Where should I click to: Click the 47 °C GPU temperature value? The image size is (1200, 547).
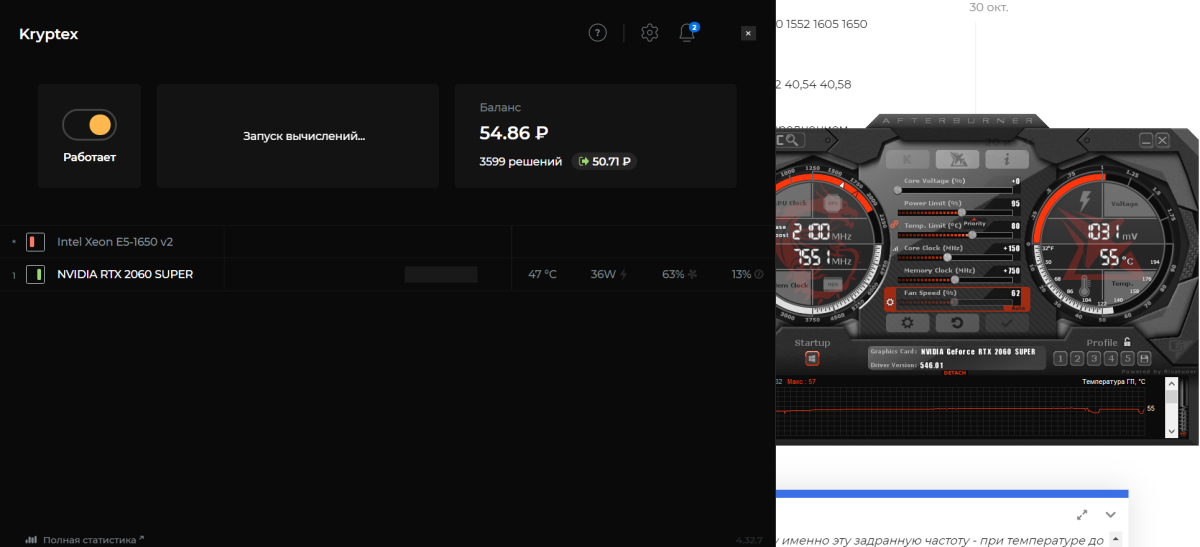tap(542, 274)
